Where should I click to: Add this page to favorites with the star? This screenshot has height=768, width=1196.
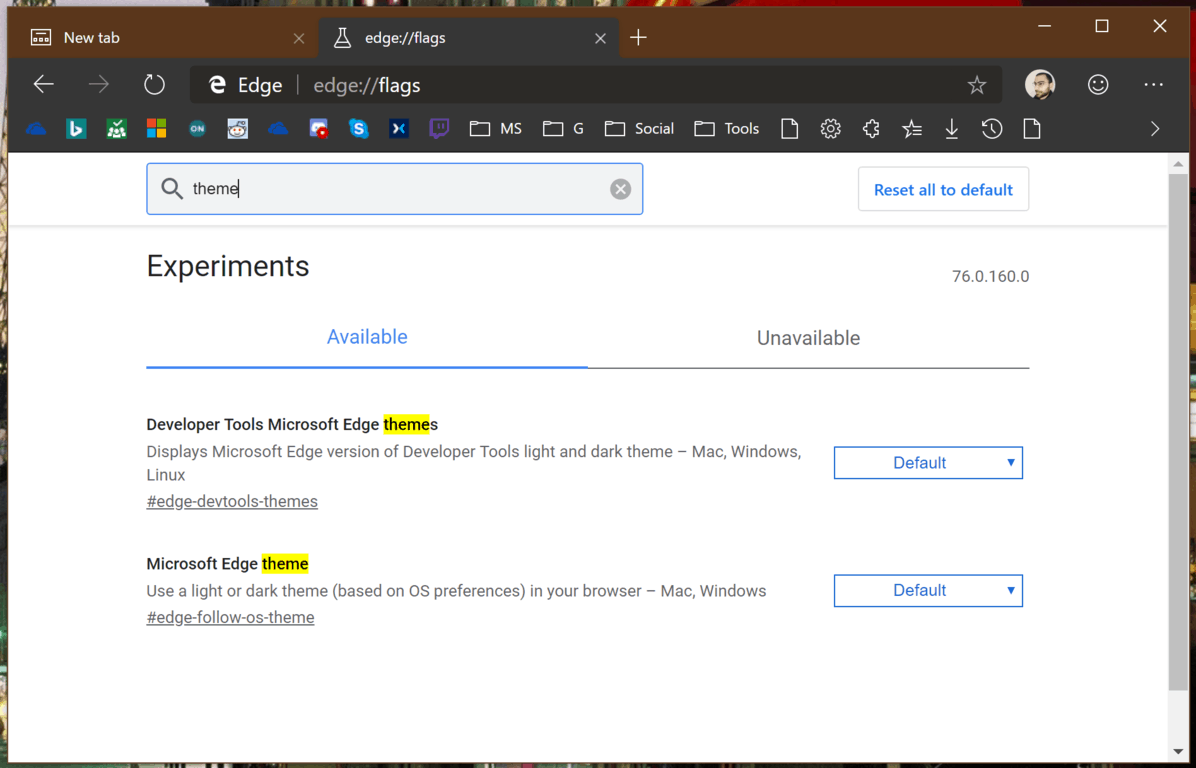(x=976, y=85)
